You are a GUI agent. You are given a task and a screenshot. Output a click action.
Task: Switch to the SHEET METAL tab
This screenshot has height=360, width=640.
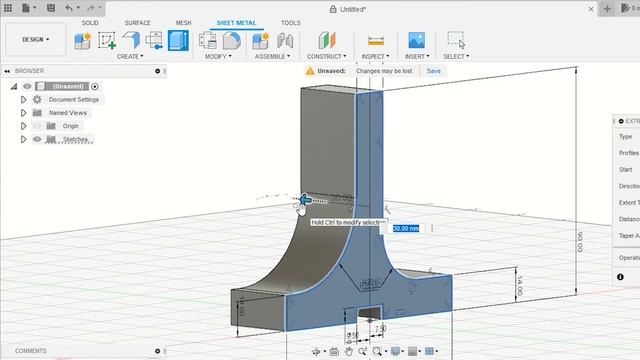[236, 23]
